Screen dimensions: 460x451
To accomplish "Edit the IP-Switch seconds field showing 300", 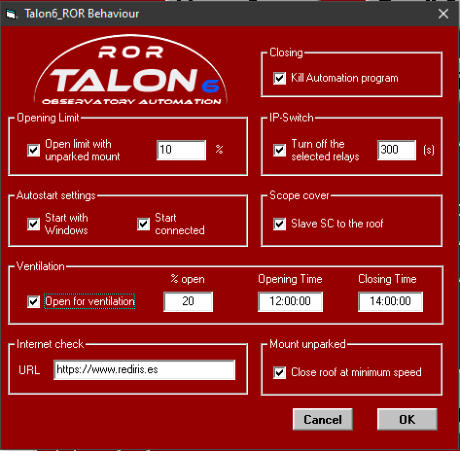I will click(x=397, y=150).
